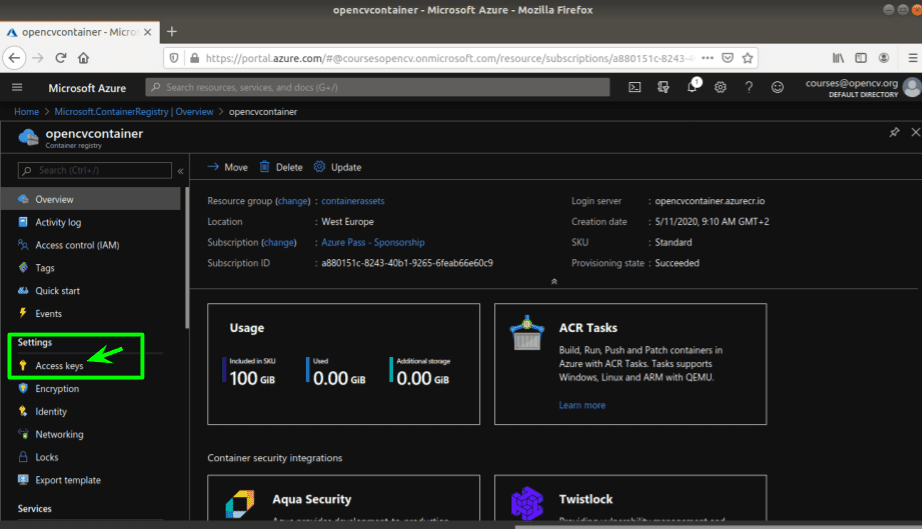Viewport: 922px width, 529px height.
Task: Show notifications bell
Action: click(692, 87)
